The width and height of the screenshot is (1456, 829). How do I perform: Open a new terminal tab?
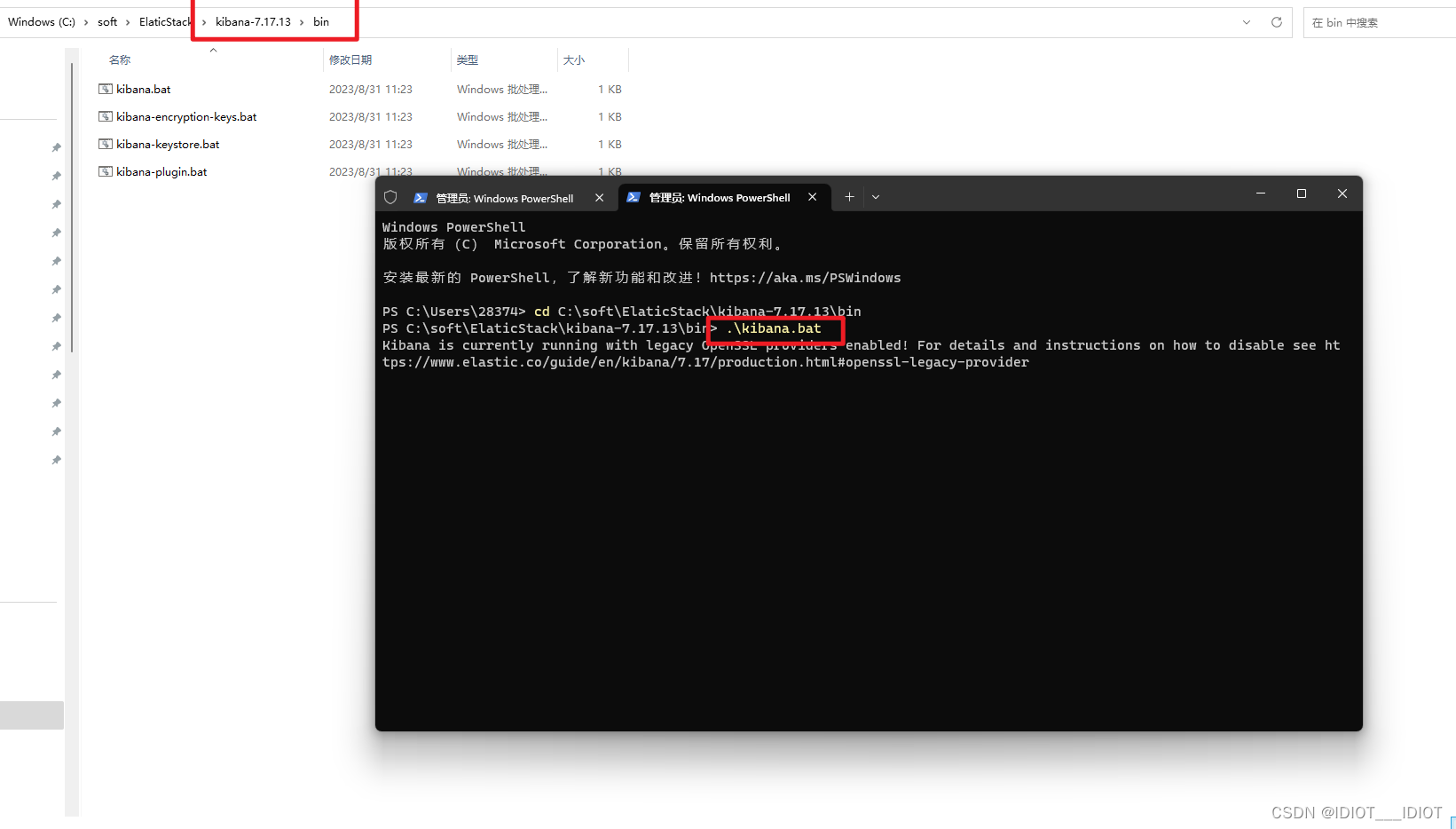[849, 197]
